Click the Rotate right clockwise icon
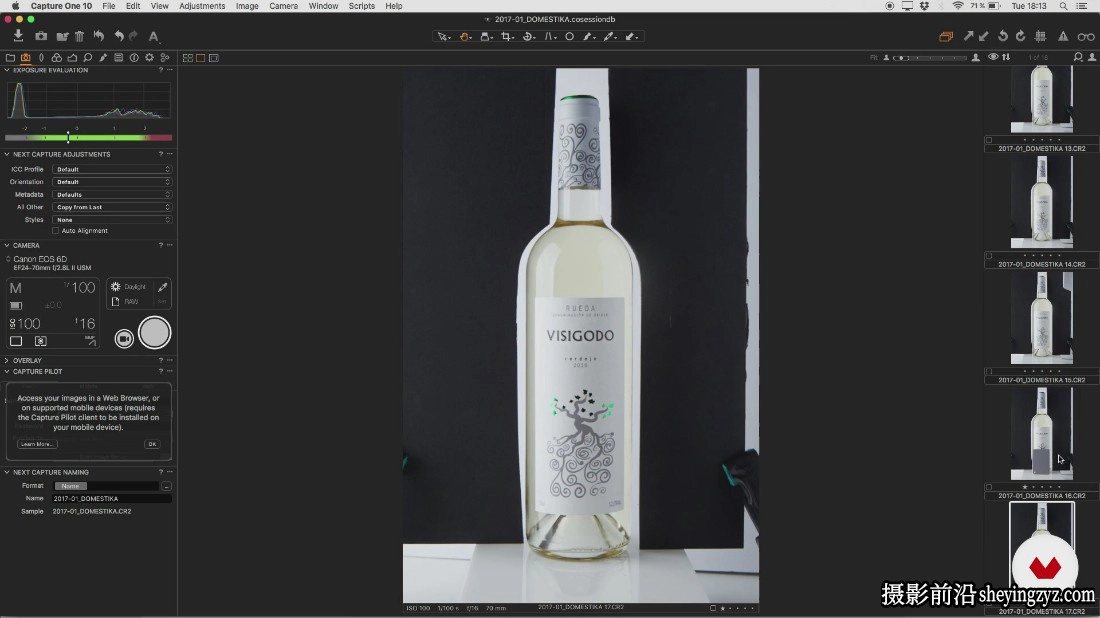 click(x=1021, y=36)
